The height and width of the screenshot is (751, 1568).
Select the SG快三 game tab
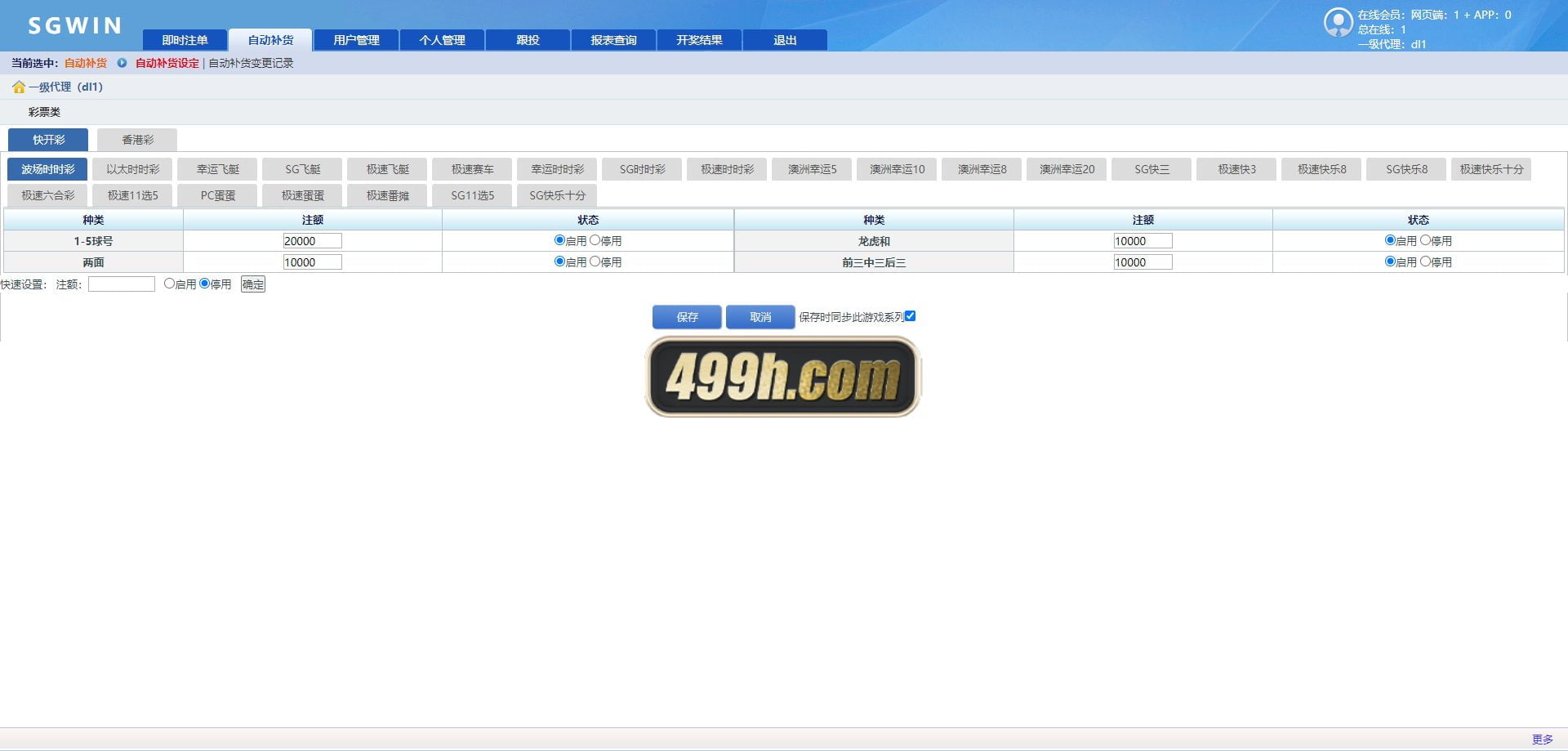pos(1151,169)
